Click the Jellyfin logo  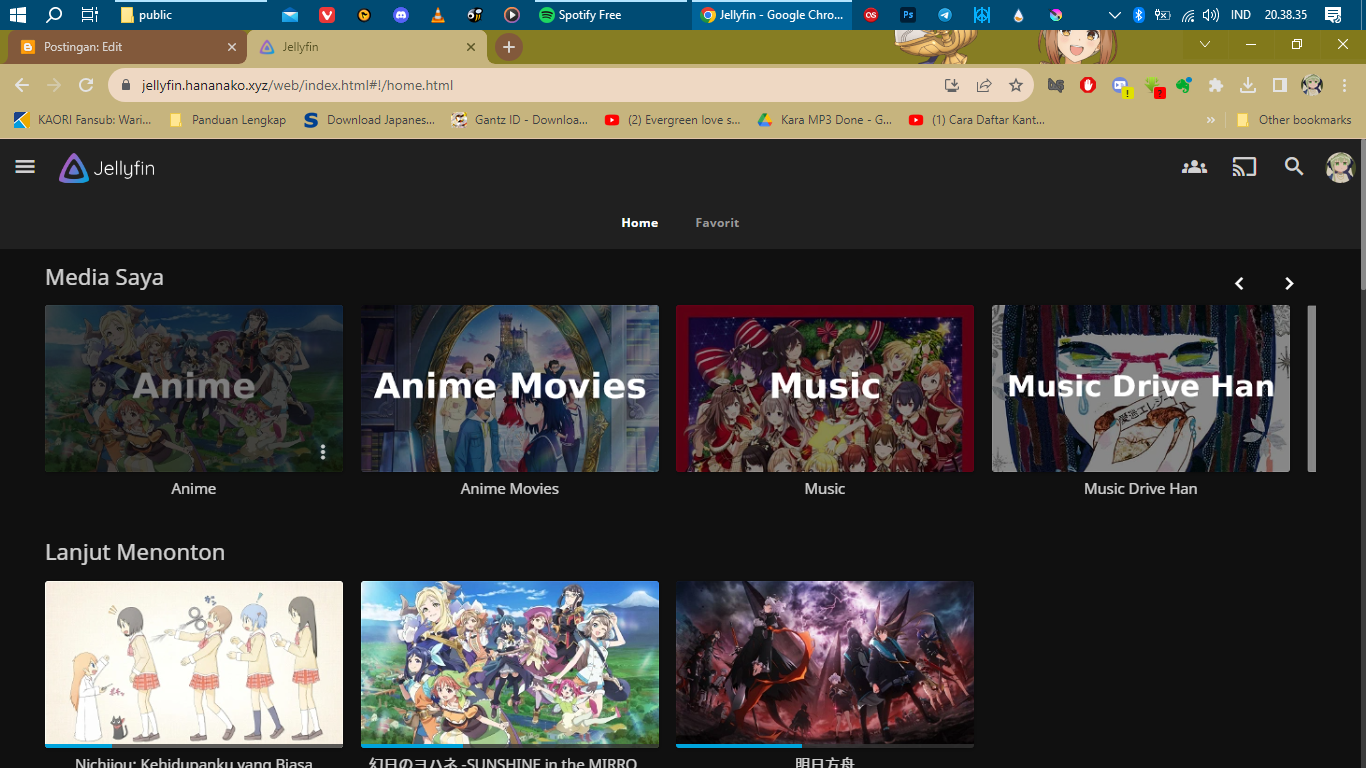[107, 168]
